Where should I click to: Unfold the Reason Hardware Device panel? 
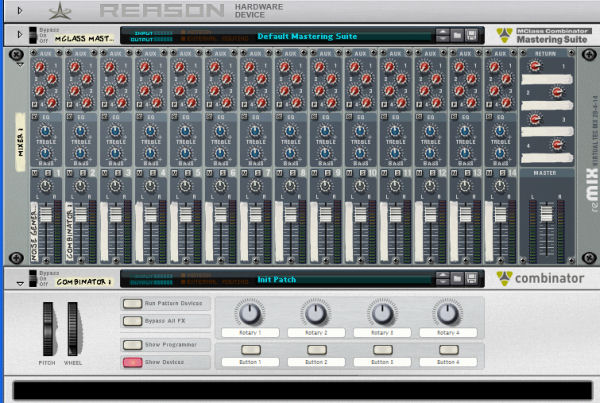20,11
